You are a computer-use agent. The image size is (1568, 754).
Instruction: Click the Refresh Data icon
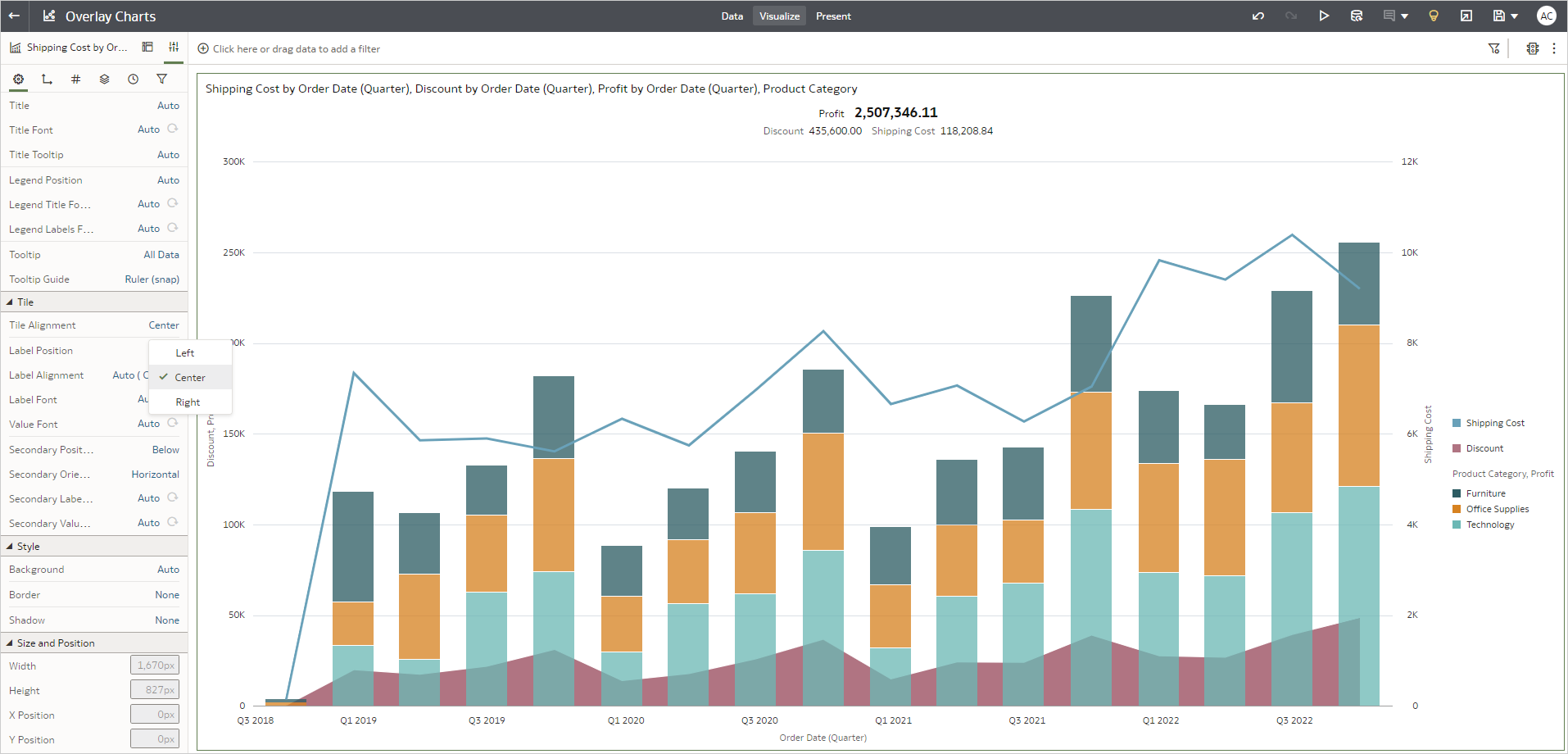(x=1357, y=16)
